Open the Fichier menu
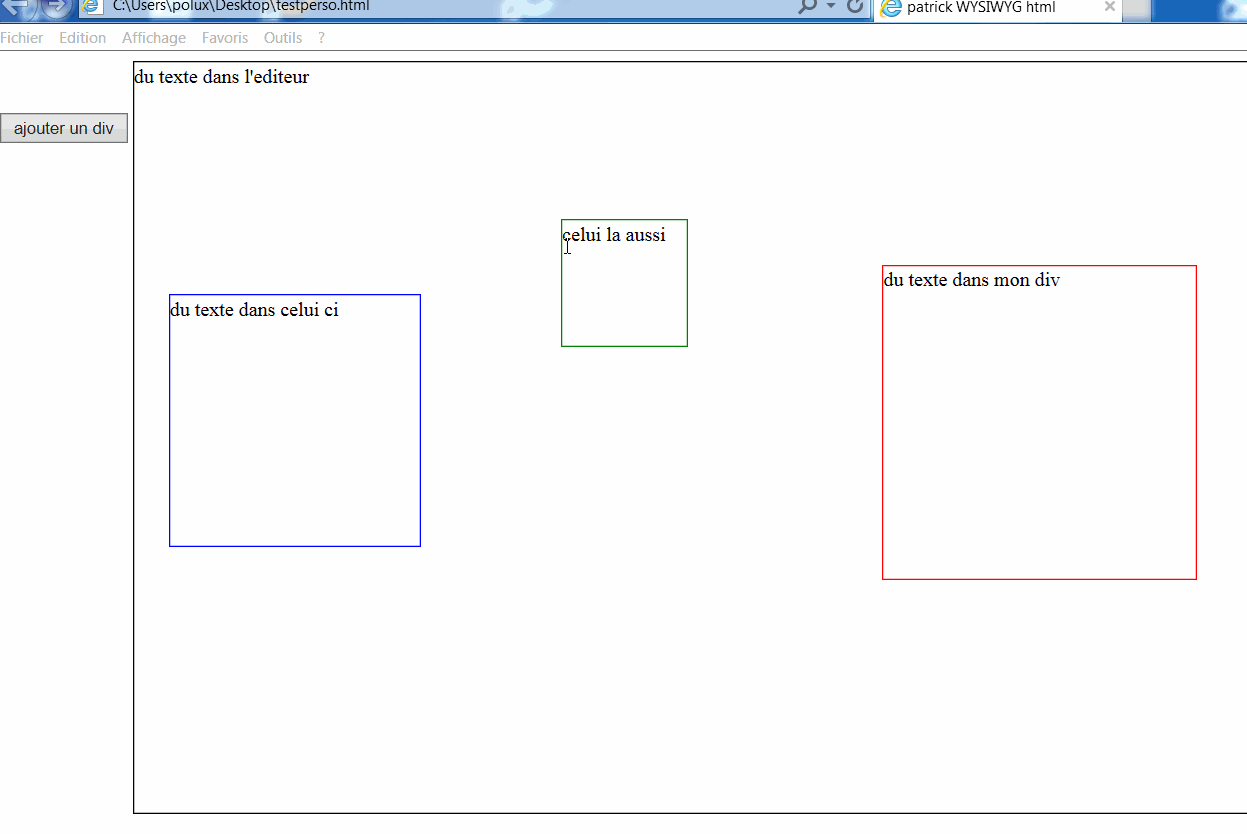 22,38
